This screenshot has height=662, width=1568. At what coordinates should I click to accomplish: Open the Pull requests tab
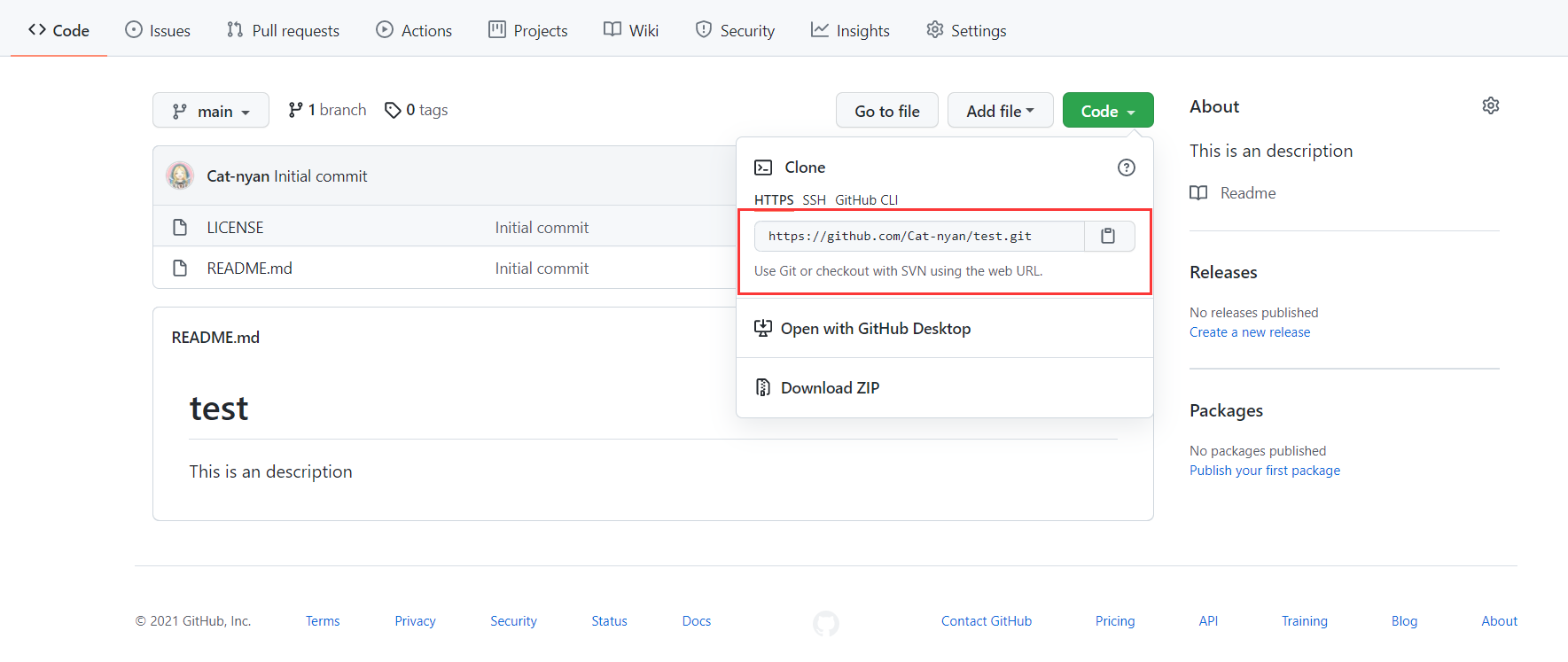[x=283, y=30]
